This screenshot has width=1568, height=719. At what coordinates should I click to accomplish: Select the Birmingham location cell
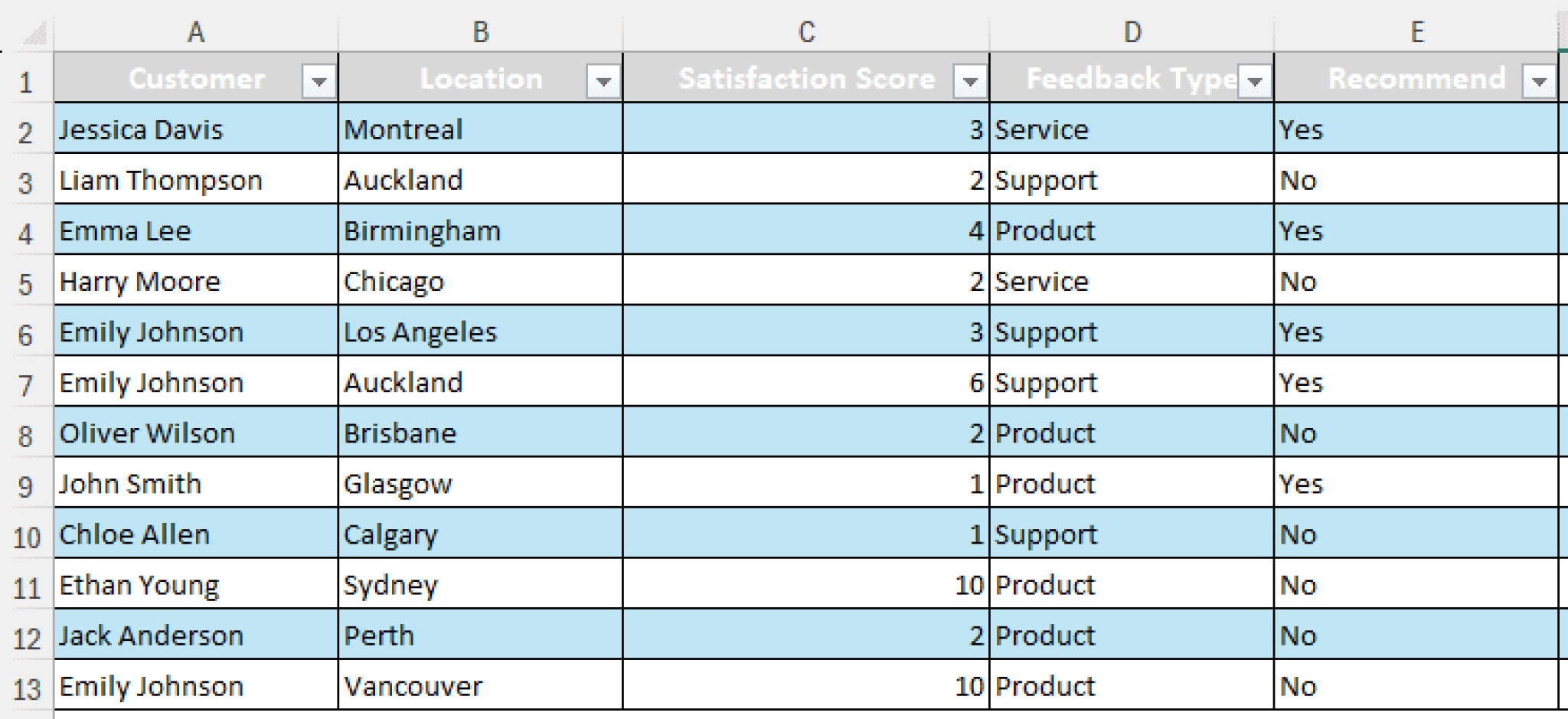pyautogui.click(x=480, y=230)
